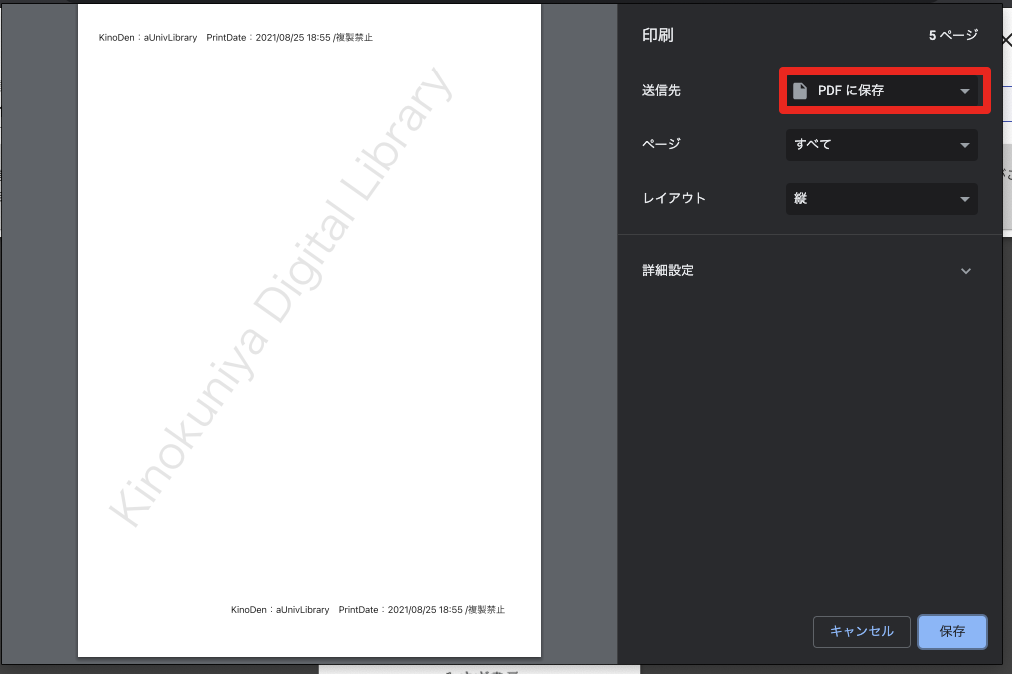
Task: Click the 送信先 label
Action: 661,91
